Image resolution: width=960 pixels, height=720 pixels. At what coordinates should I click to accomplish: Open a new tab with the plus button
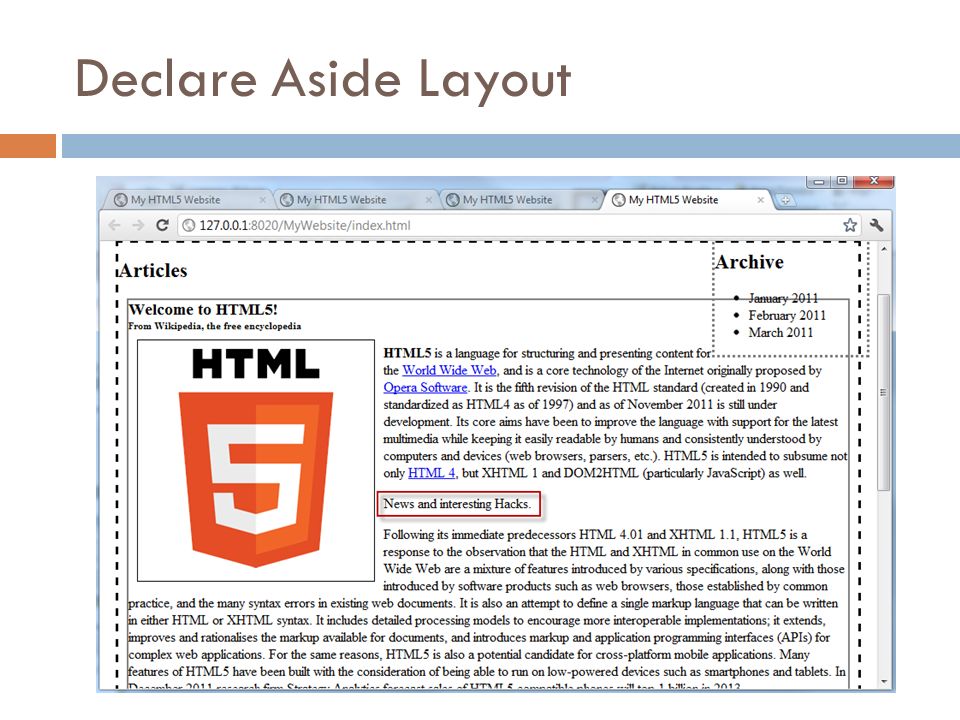click(x=785, y=200)
